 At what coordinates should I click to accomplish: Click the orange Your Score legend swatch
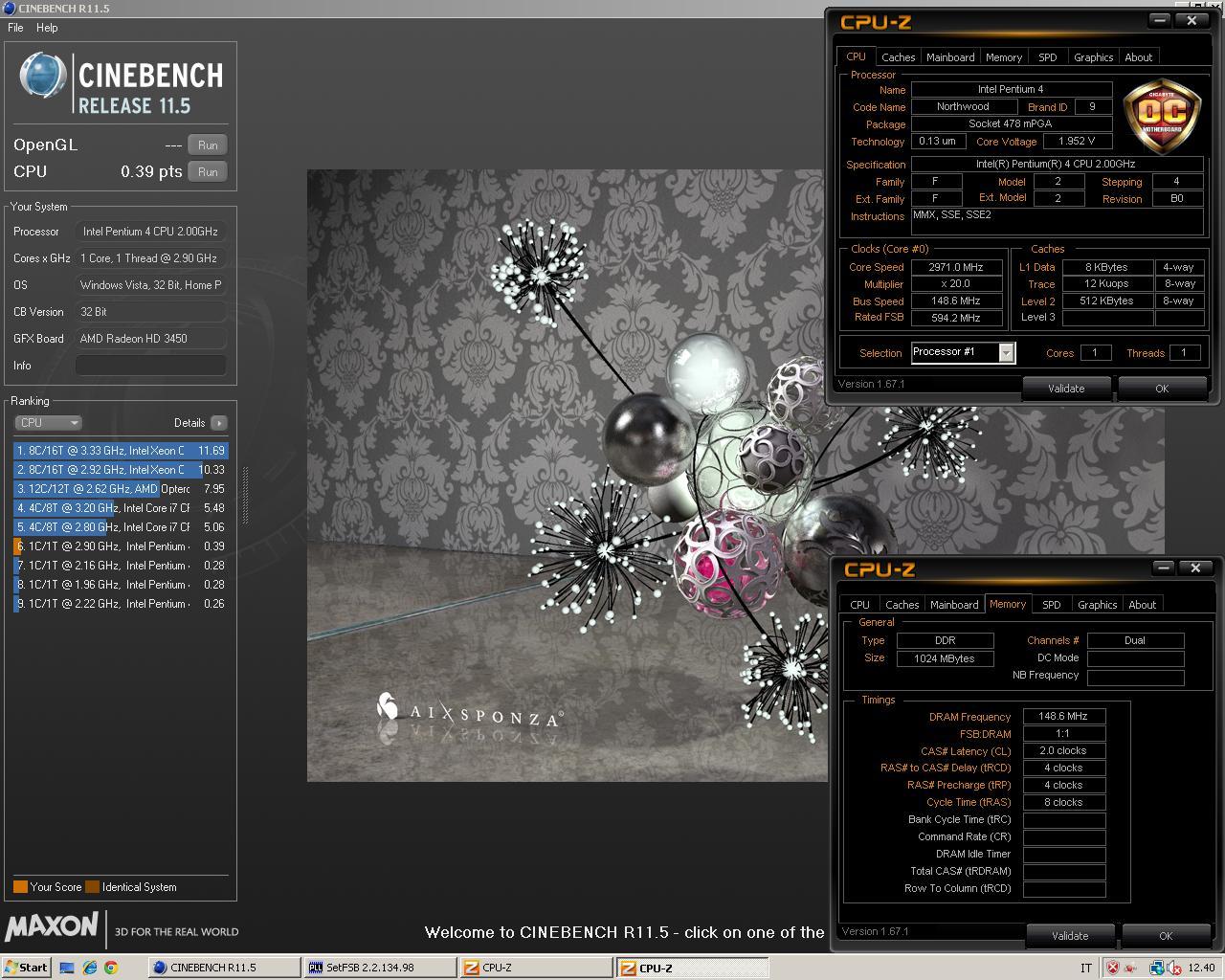[20, 887]
